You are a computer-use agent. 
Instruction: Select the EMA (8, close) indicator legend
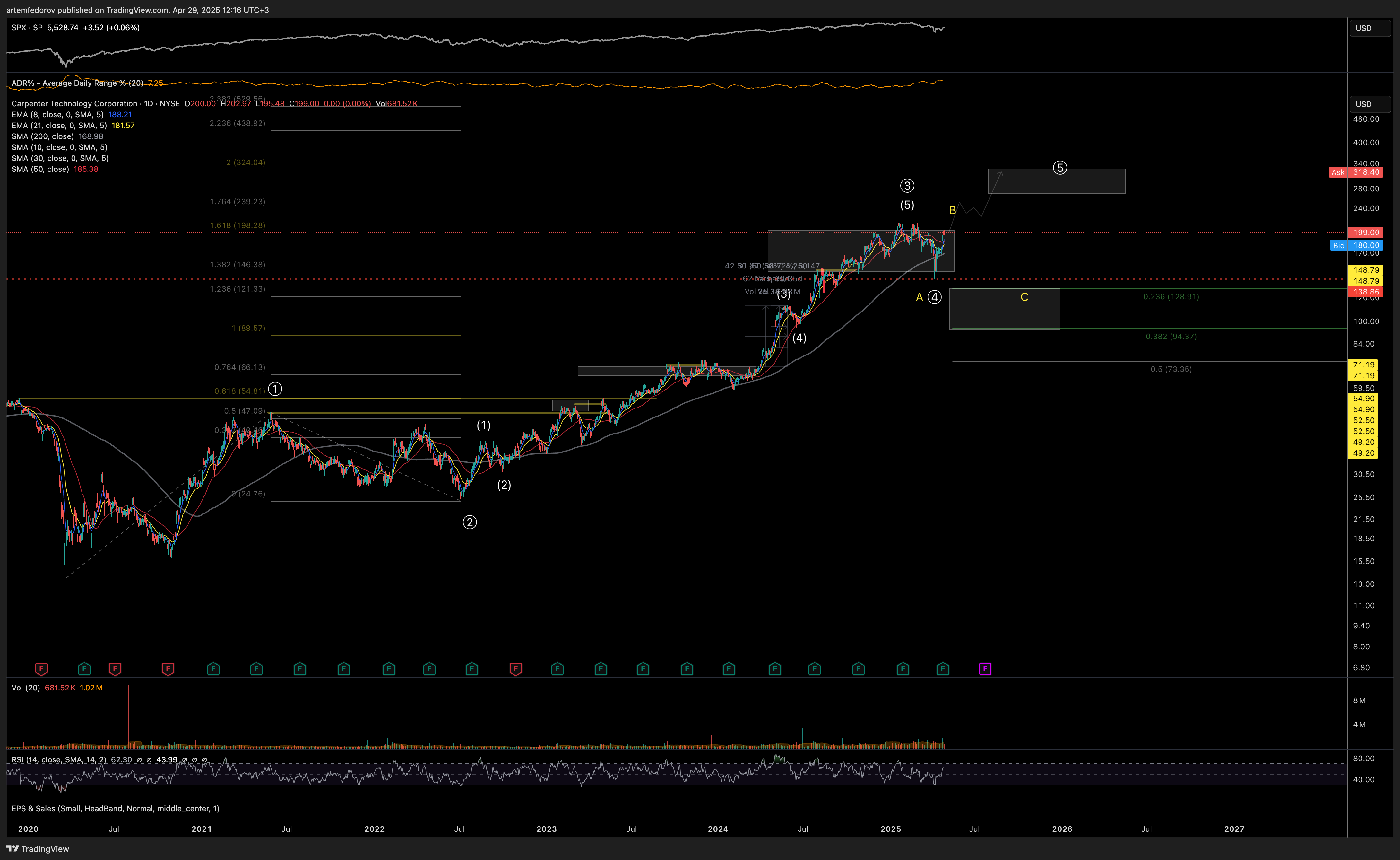(x=57, y=114)
